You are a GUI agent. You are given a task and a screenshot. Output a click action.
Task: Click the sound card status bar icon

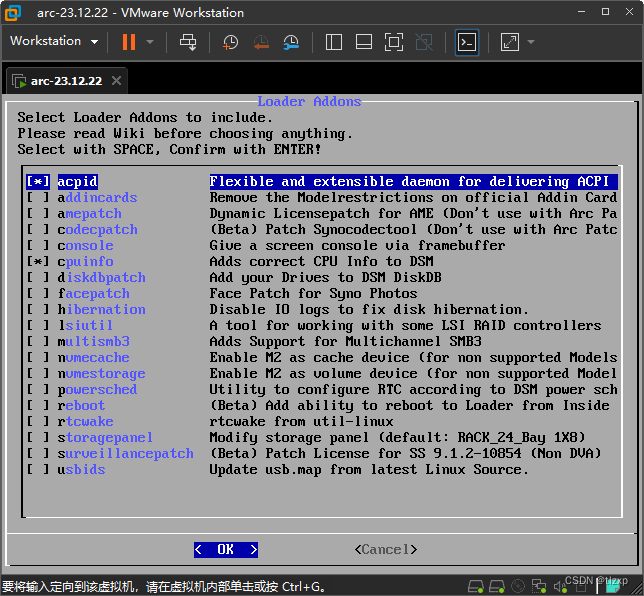559,587
